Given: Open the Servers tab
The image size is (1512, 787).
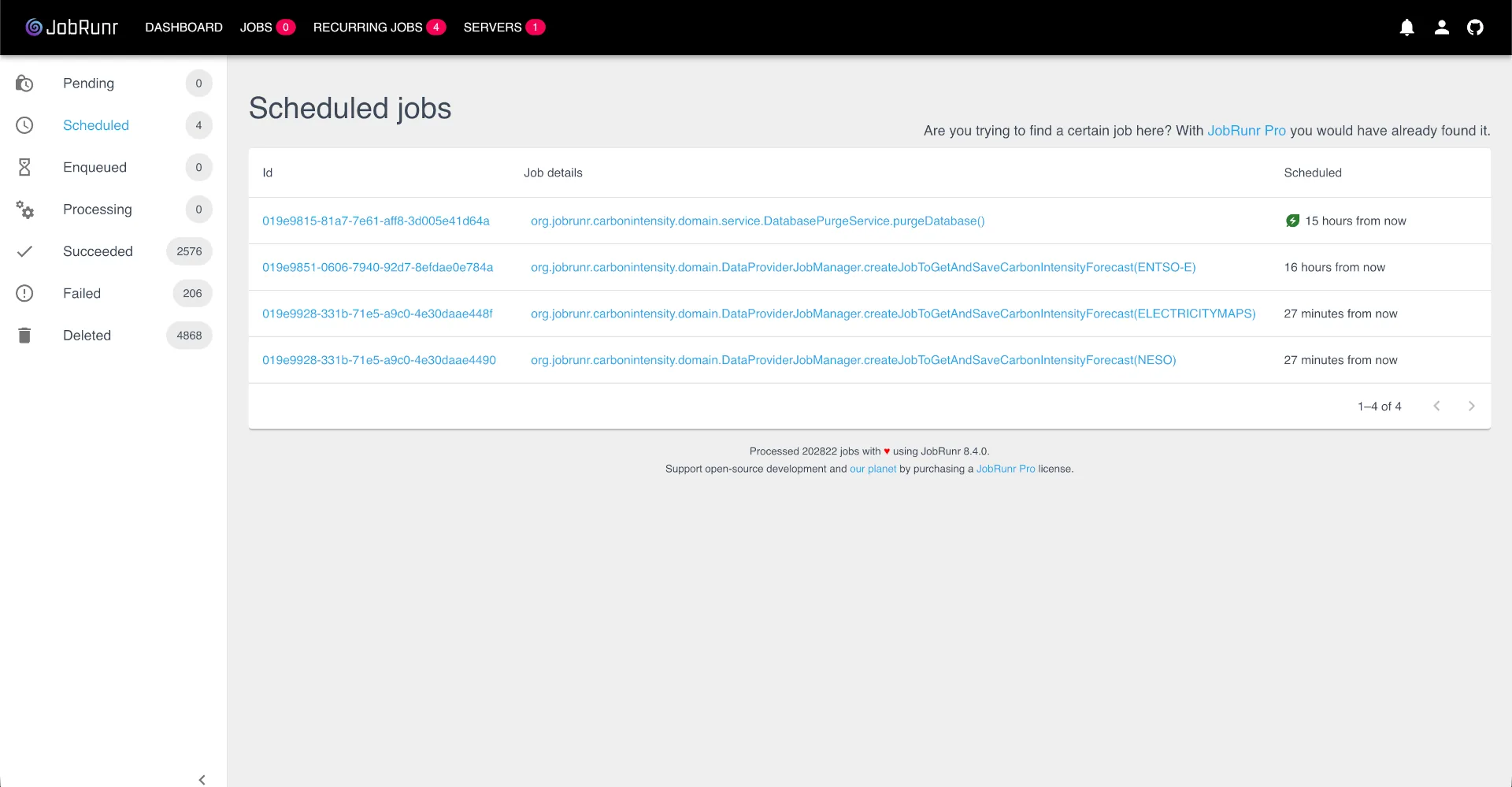Looking at the screenshot, I should [492, 28].
